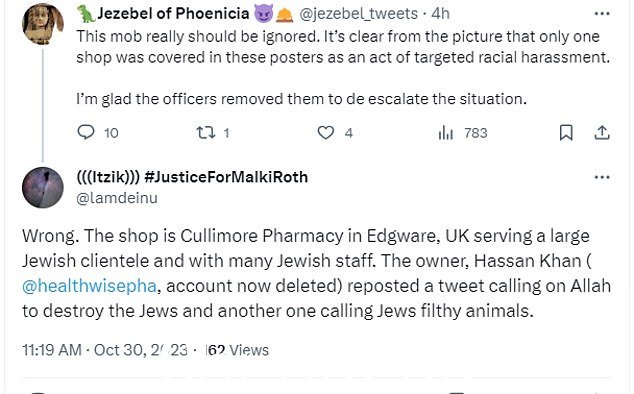Share Jezebel's tweet via upload icon
Image resolution: width=634 pixels, height=394 pixels.
click(602, 133)
